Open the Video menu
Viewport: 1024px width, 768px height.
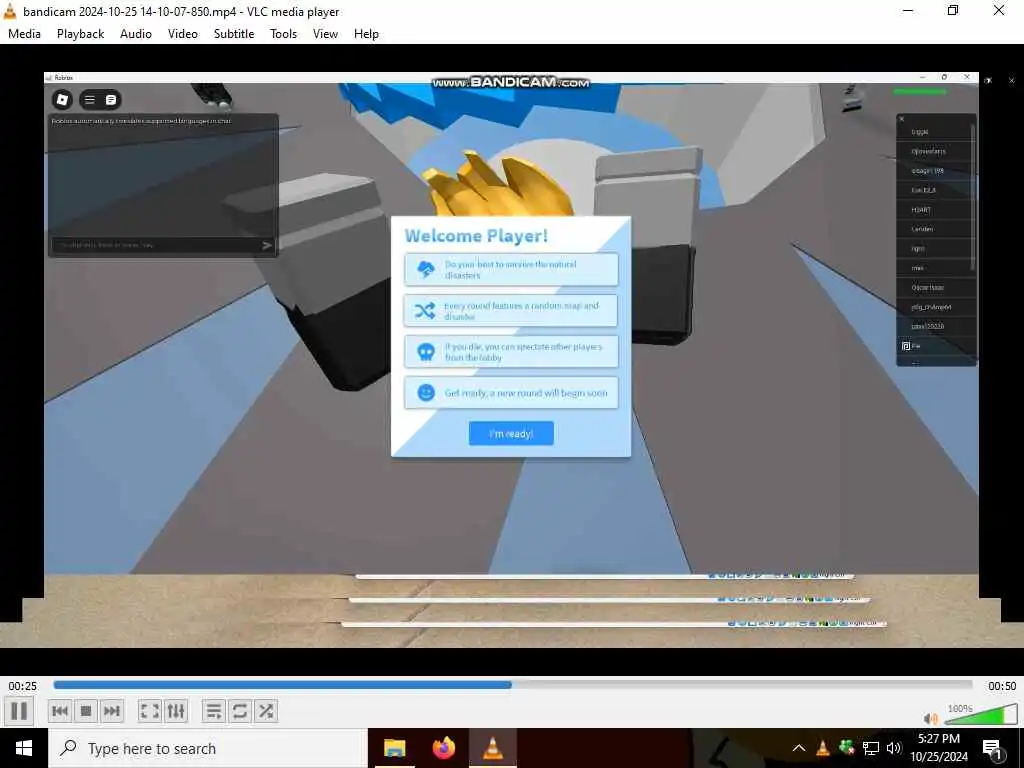(x=183, y=34)
